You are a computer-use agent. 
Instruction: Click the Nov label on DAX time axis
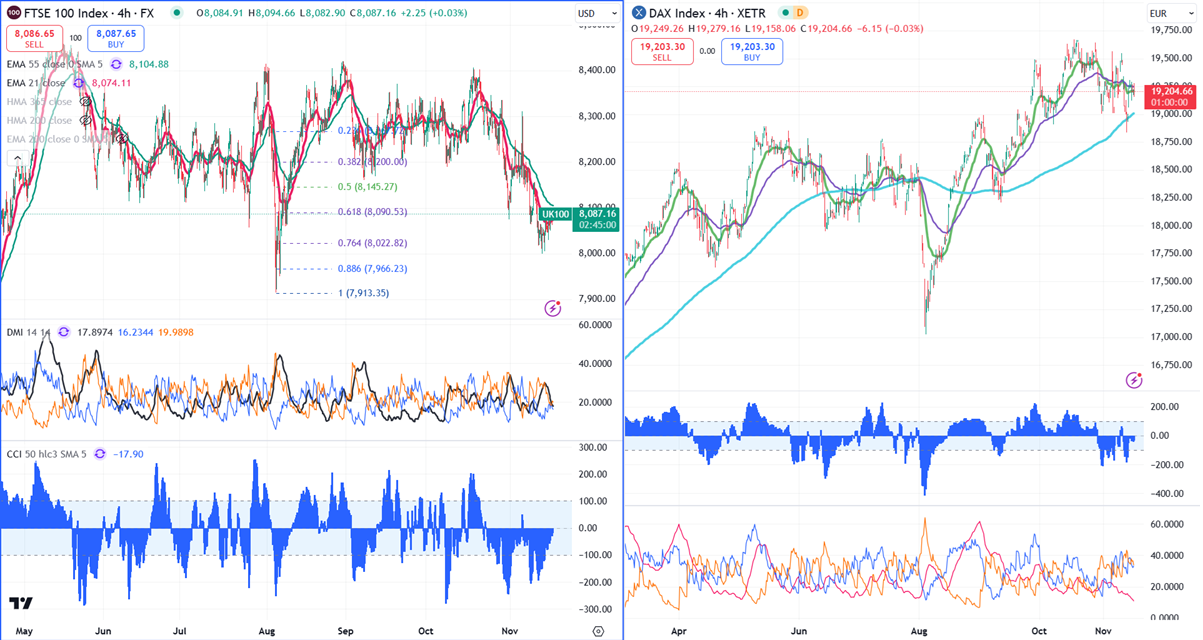[x=1104, y=630]
